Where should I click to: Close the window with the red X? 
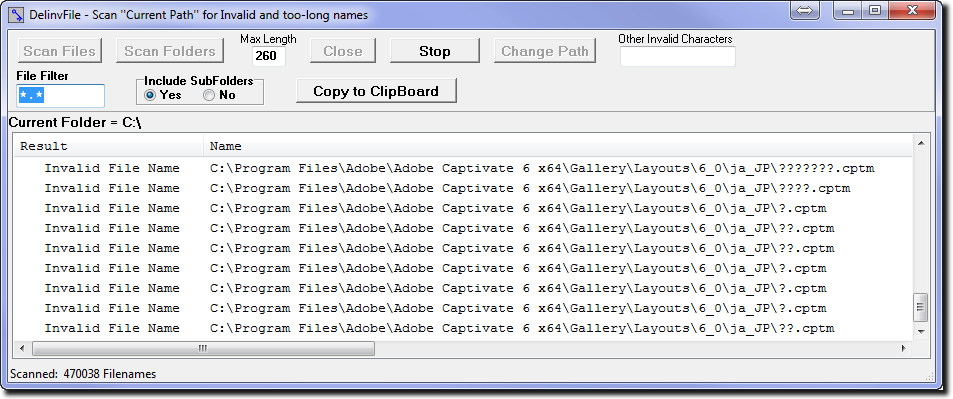(x=912, y=10)
